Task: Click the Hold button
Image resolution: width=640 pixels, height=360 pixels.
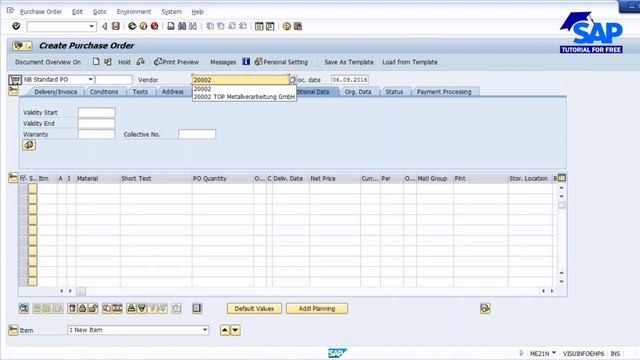Action: (x=124, y=62)
